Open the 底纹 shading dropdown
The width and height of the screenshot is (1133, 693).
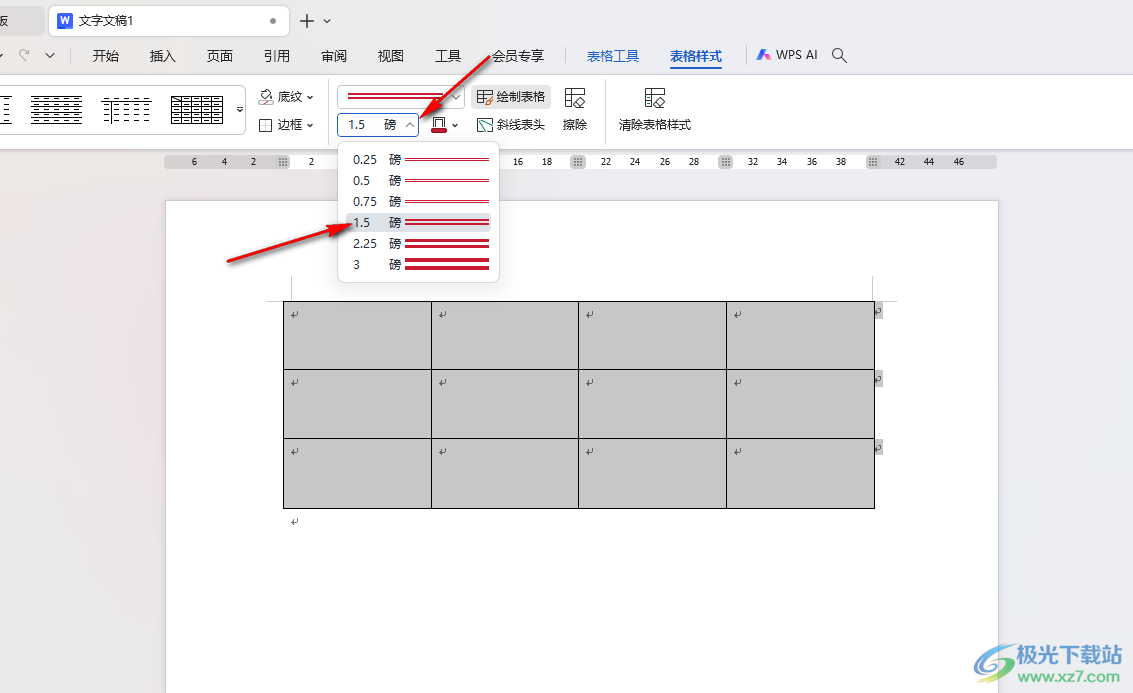click(287, 97)
